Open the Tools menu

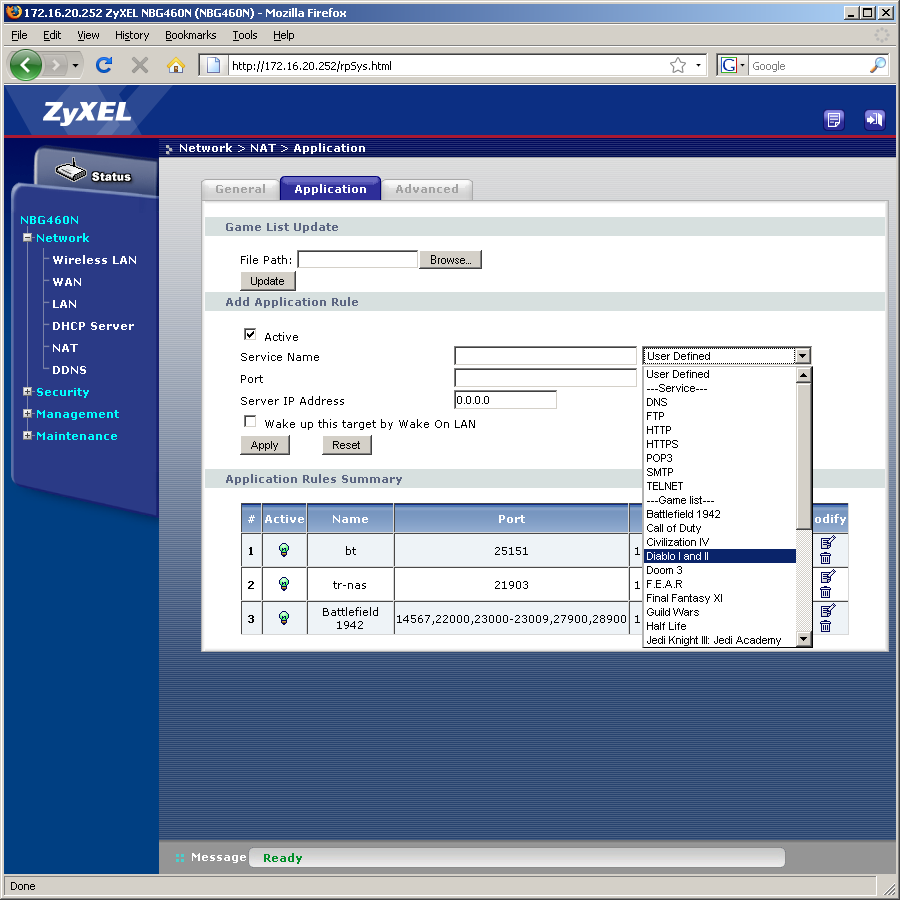[x=245, y=35]
